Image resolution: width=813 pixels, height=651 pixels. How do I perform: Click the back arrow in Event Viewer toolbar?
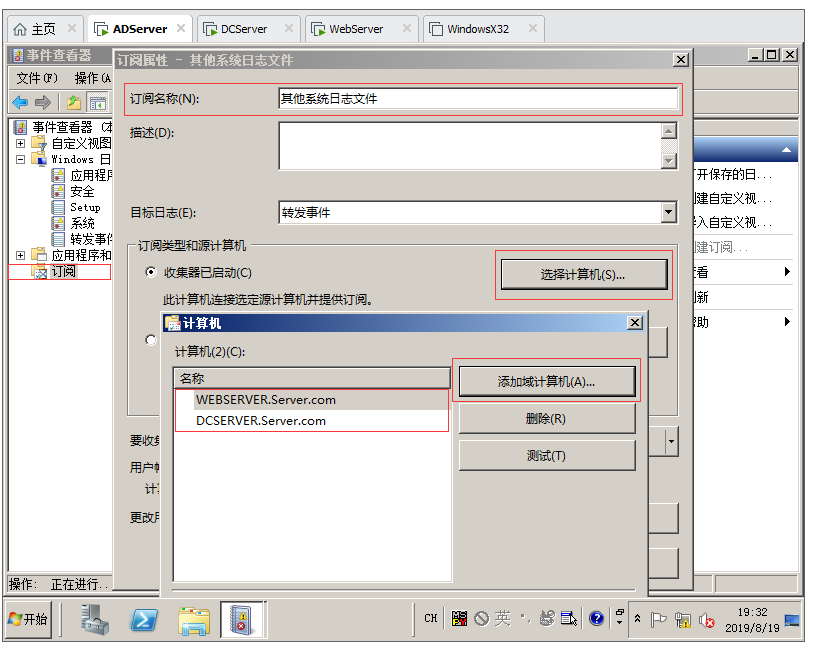pyautogui.click(x=20, y=102)
